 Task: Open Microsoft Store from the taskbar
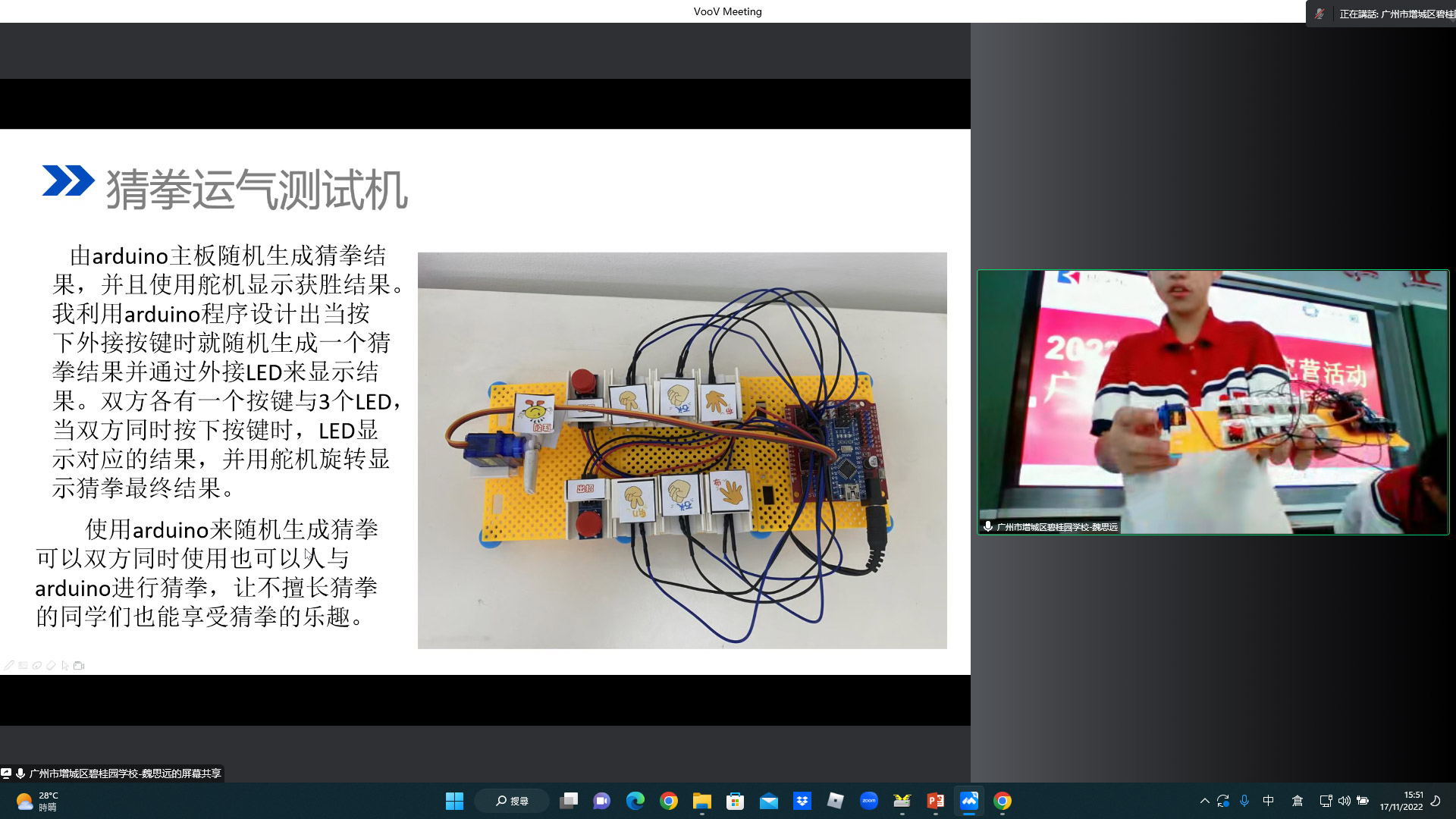click(x=736, y=801)
